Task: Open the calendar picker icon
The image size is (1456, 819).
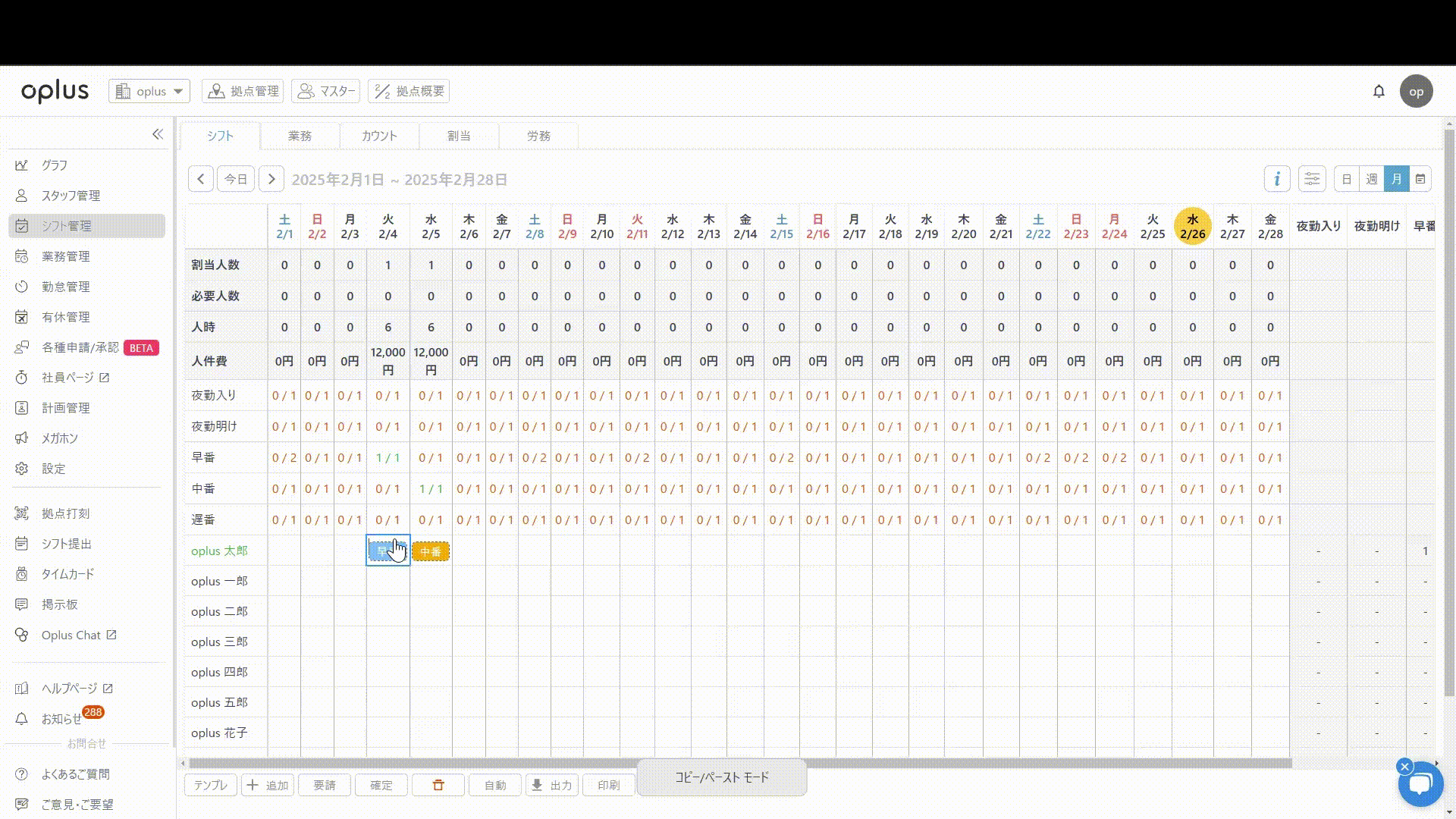Action: point(1420,179)
